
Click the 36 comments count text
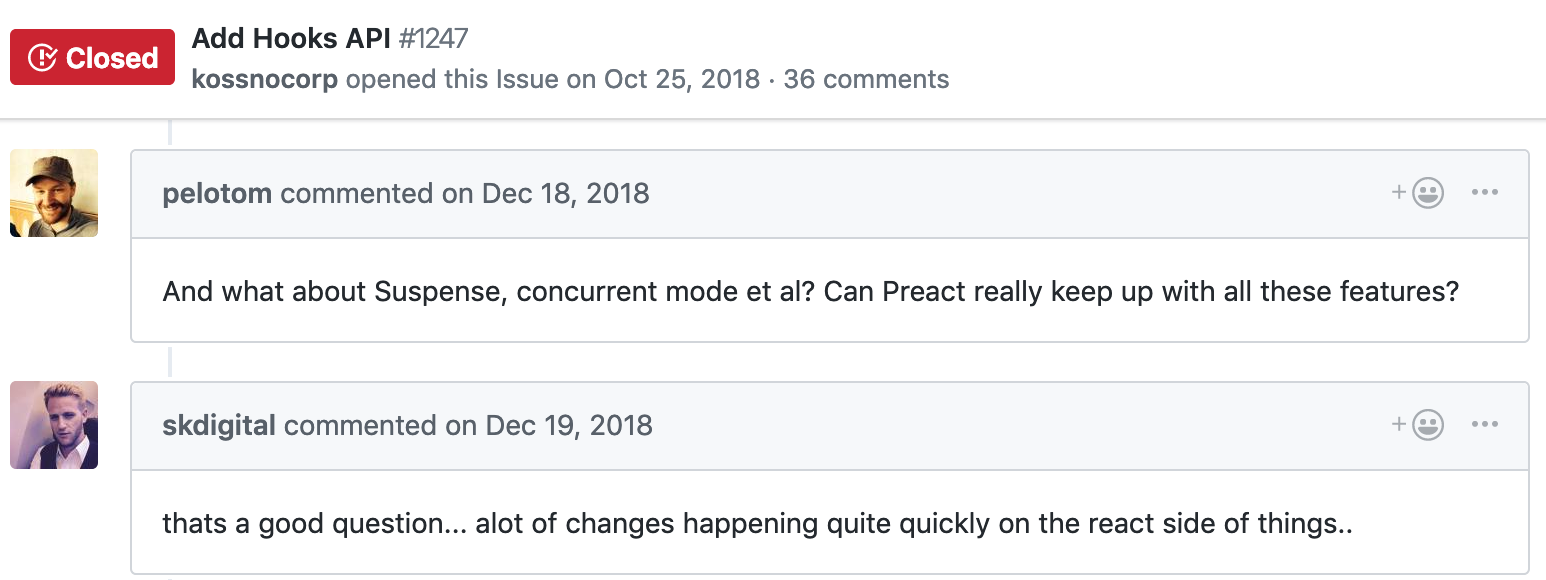(866, 79)
